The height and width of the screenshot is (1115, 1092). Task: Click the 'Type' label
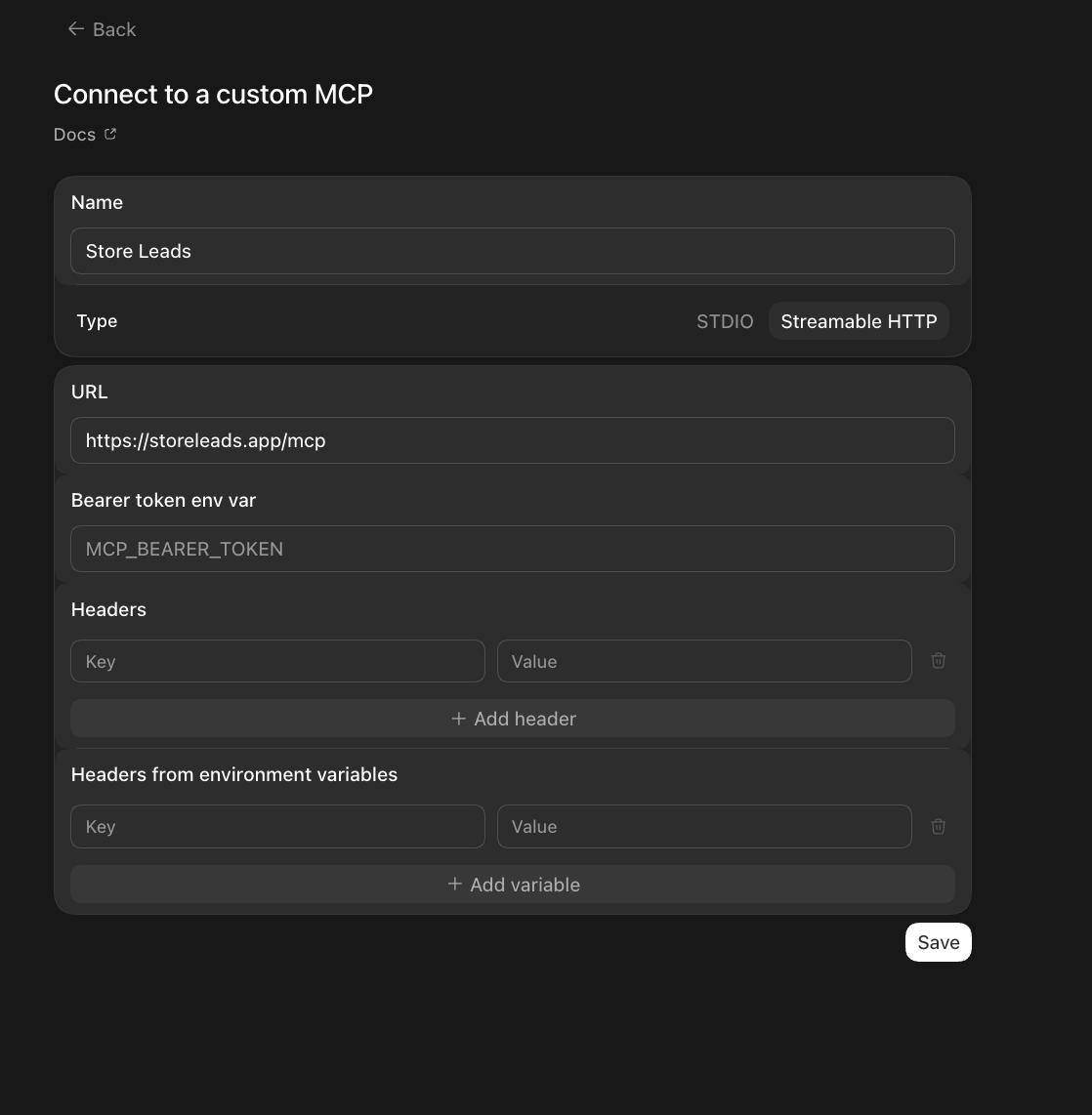point(97,321)
